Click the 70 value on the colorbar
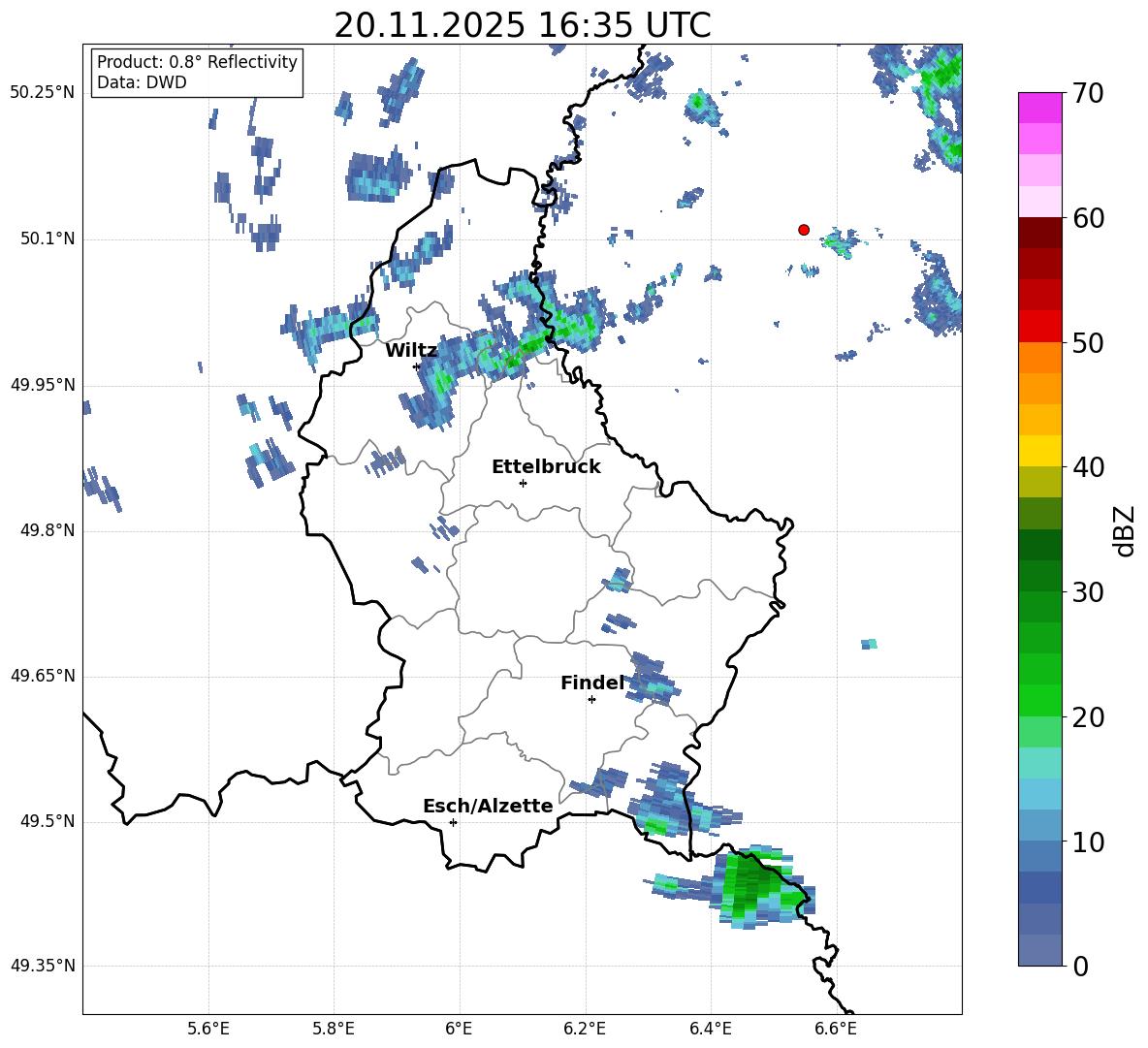Viewport: 1148px width, 1048px height. [x=1087, y=94]
